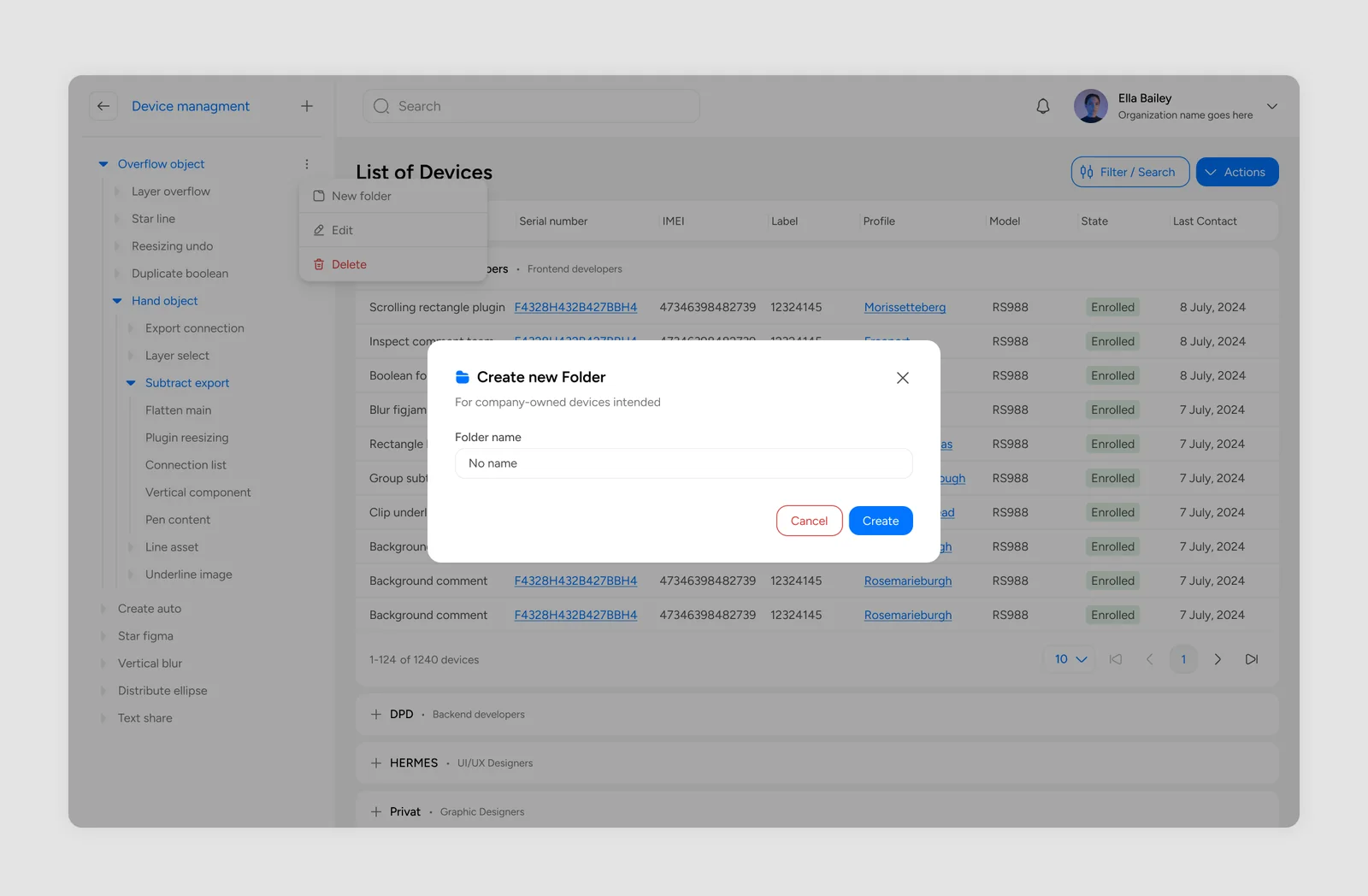The width and height of the screenshot is (1368, 896).
Task: Go to the first page of devices
Action: [x=1116, y=659]
